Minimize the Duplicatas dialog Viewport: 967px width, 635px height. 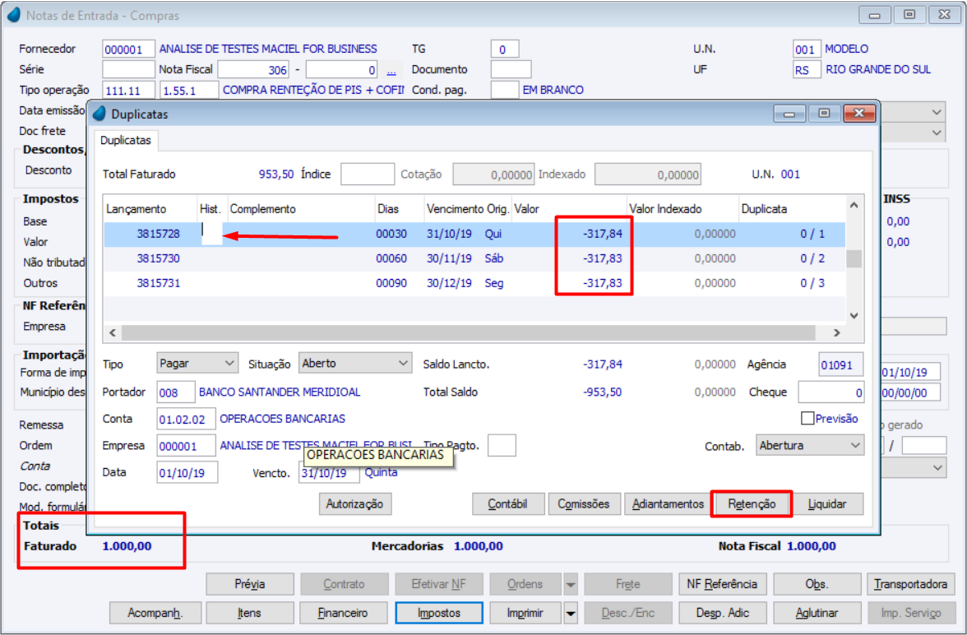click(x=790, y=114)
